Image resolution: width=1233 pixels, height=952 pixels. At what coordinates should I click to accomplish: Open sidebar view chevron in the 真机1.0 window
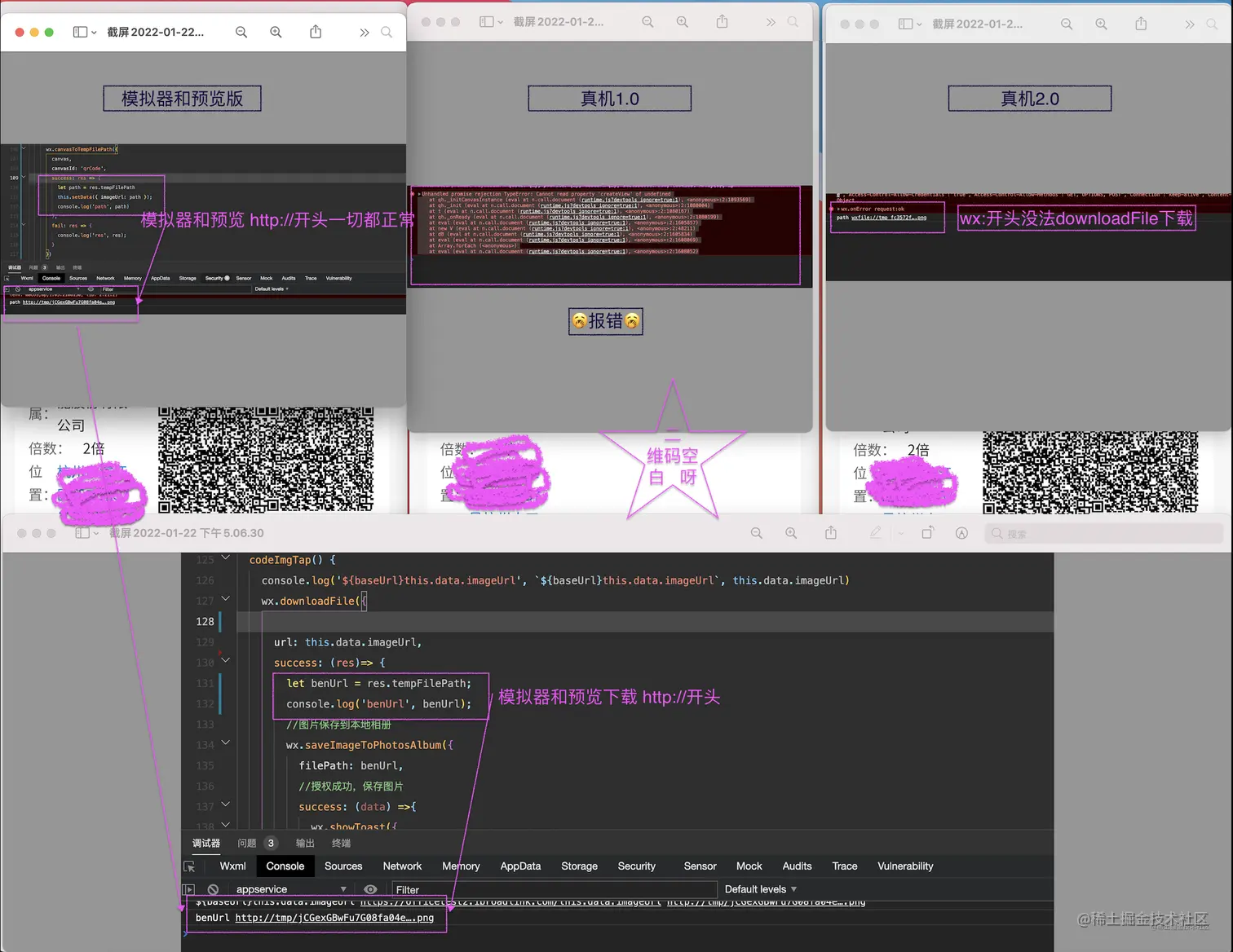501,23
